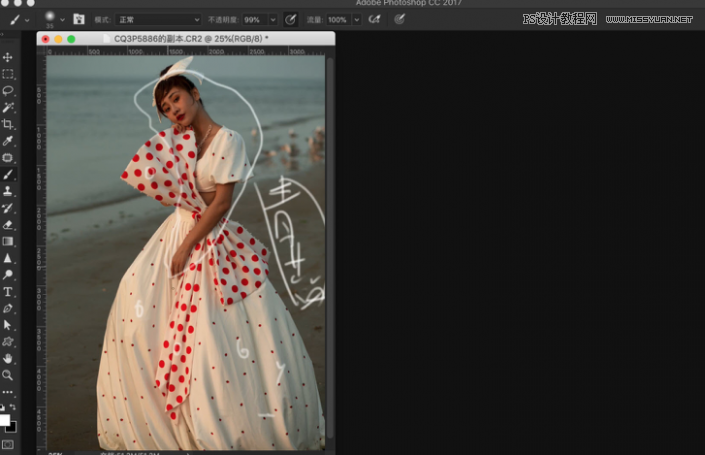
Task: Select the Hand tool
Action: pyautogui.click(x=8, y=358)
